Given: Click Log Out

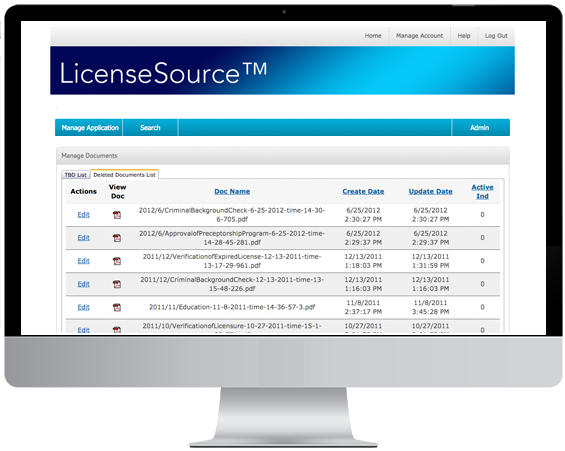Looking at the screenshot, I should [x=496, y=36].
